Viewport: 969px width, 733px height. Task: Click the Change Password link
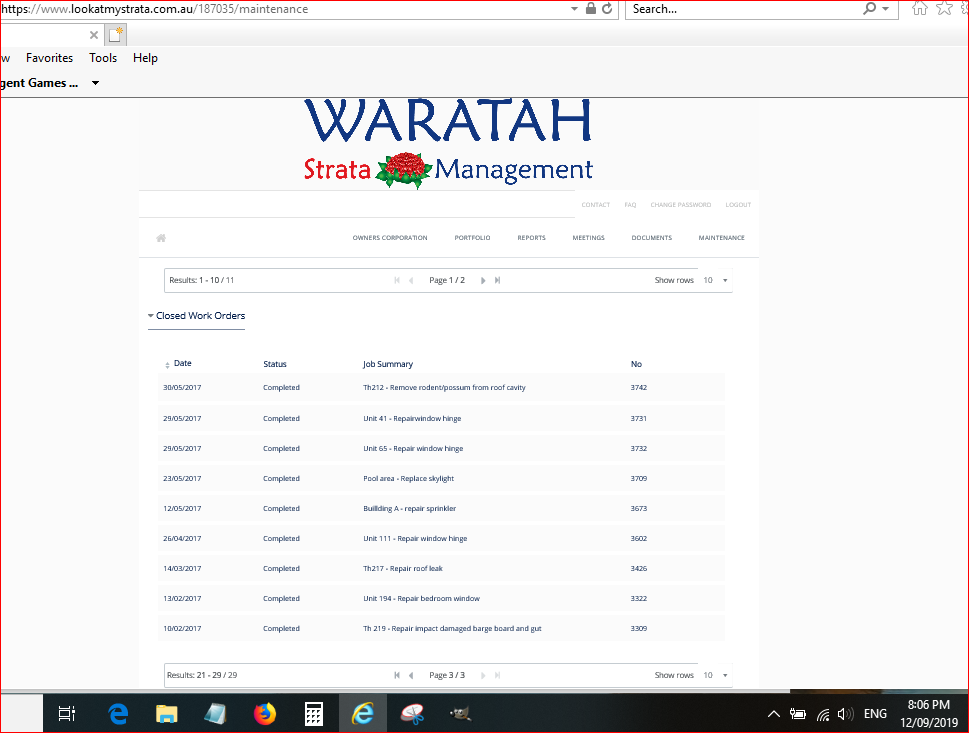[680, 205]
